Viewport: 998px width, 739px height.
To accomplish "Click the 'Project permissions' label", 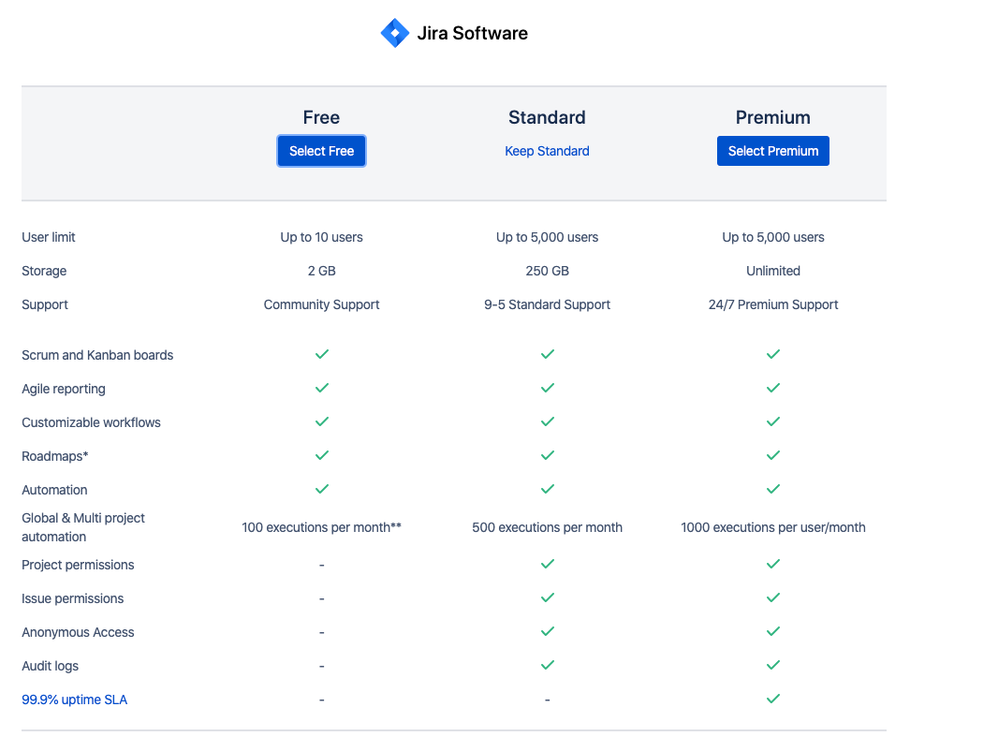I will coord(78,565).
